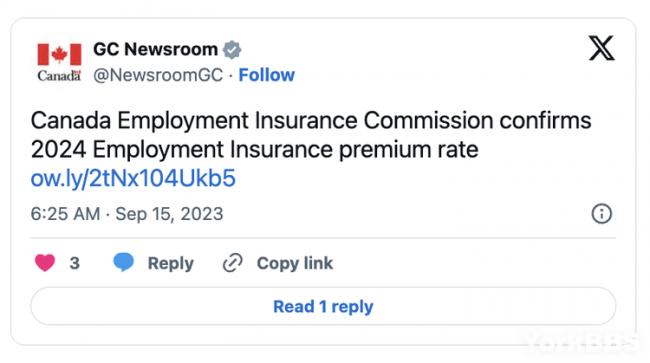
Task: Click the Read 1 reply button
Action: click(x=323, y=306)
